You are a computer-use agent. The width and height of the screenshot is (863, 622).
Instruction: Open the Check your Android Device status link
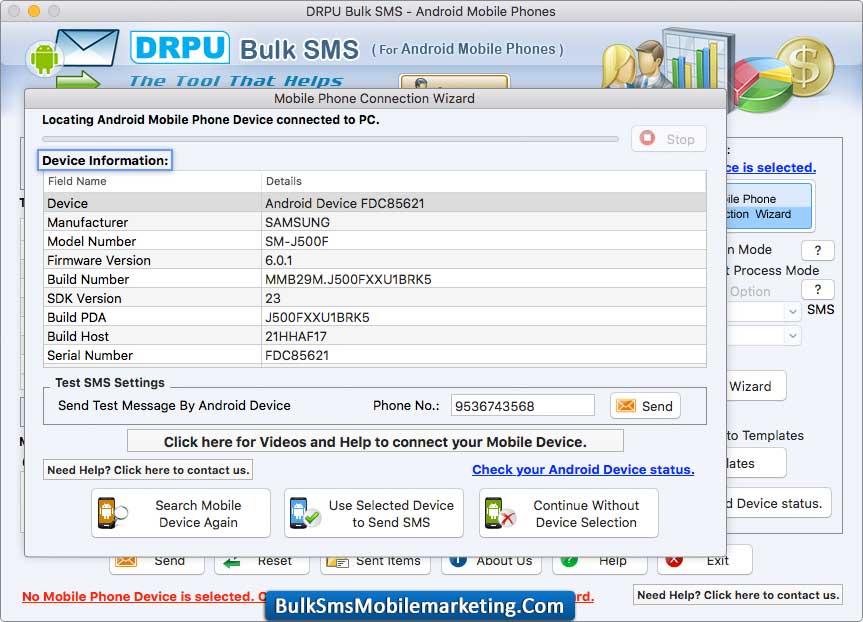pos(583,470)
